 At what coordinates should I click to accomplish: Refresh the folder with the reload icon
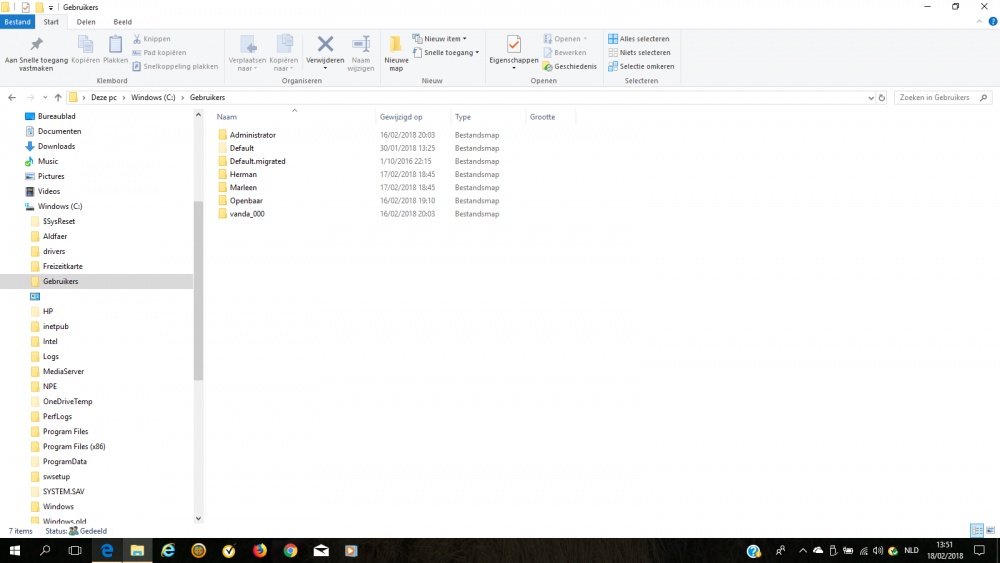881,97
